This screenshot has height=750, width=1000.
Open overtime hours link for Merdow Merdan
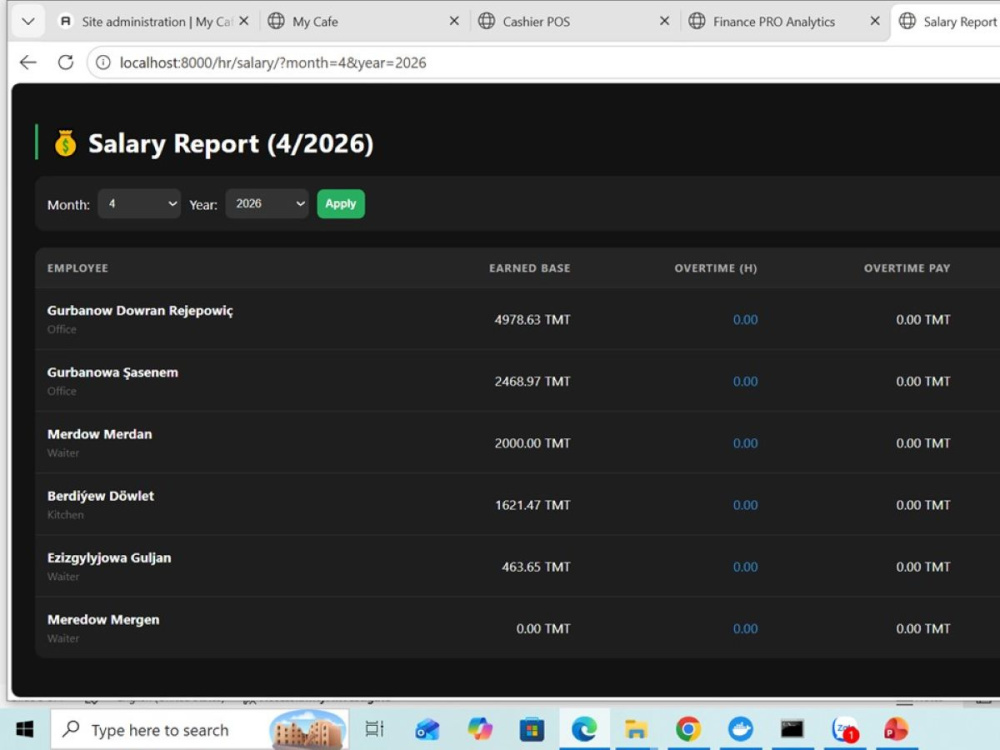click(x=745, y=443)
